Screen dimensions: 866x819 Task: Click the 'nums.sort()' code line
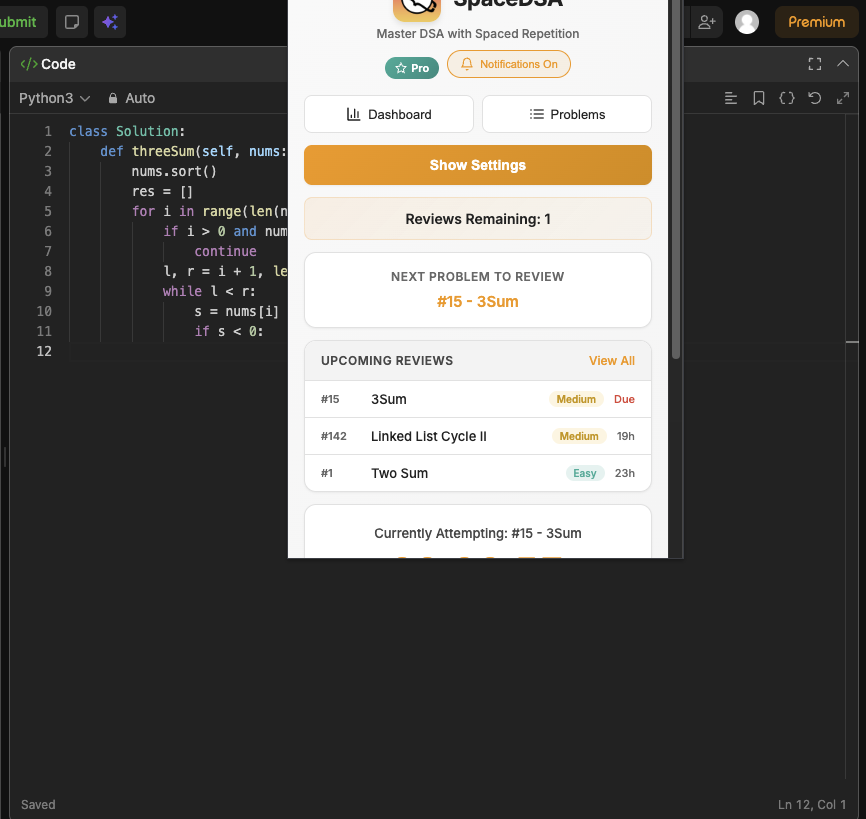pos(174,171)
